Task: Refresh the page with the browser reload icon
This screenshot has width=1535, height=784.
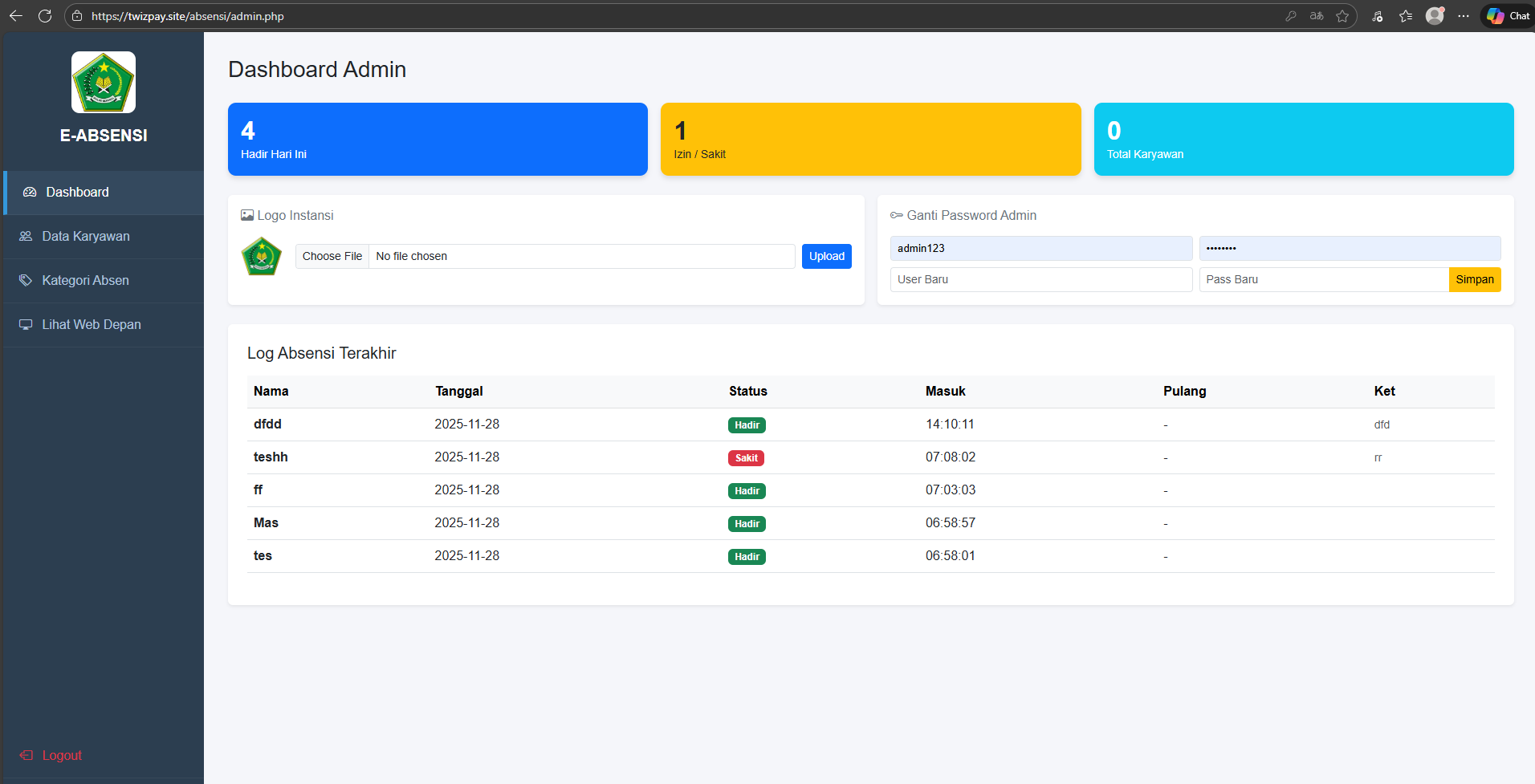Action: pyautogui.click(x=45, y=16)
